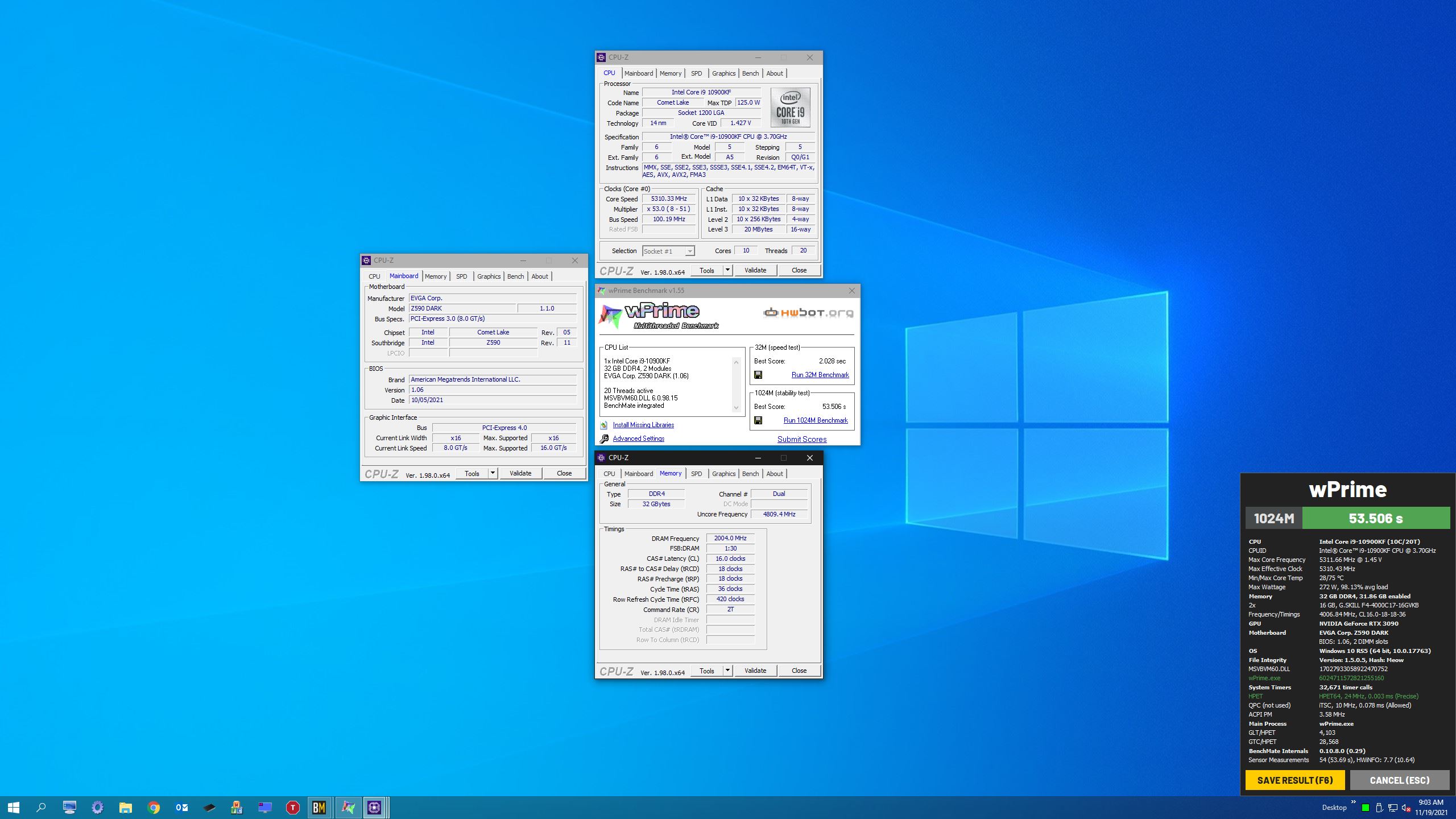This screenshot has width=1456, height=819.
Task: Click the CPU-Z taskbar icon
Action: [x=374, y=807]
